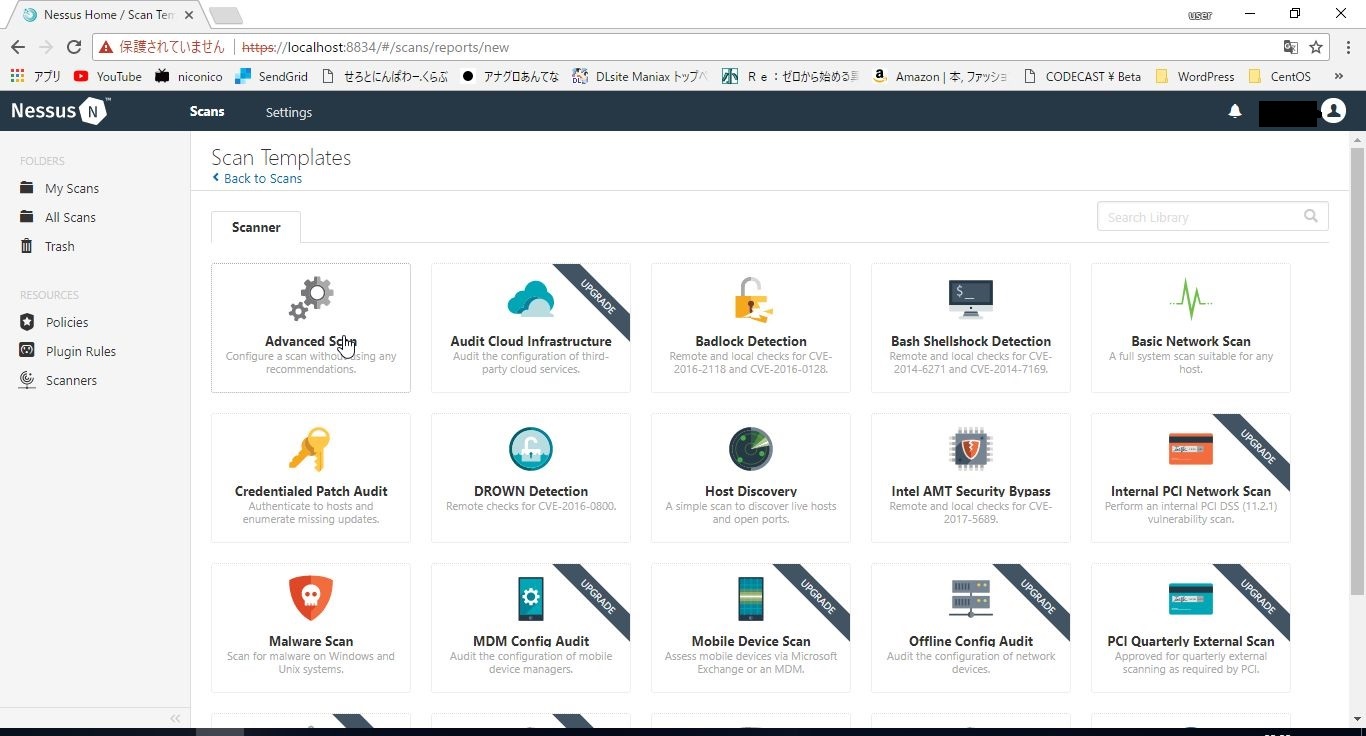Click the page vertical scrollbar
This screenshot has height=736, width=1366.
(x=1357, y=370)
